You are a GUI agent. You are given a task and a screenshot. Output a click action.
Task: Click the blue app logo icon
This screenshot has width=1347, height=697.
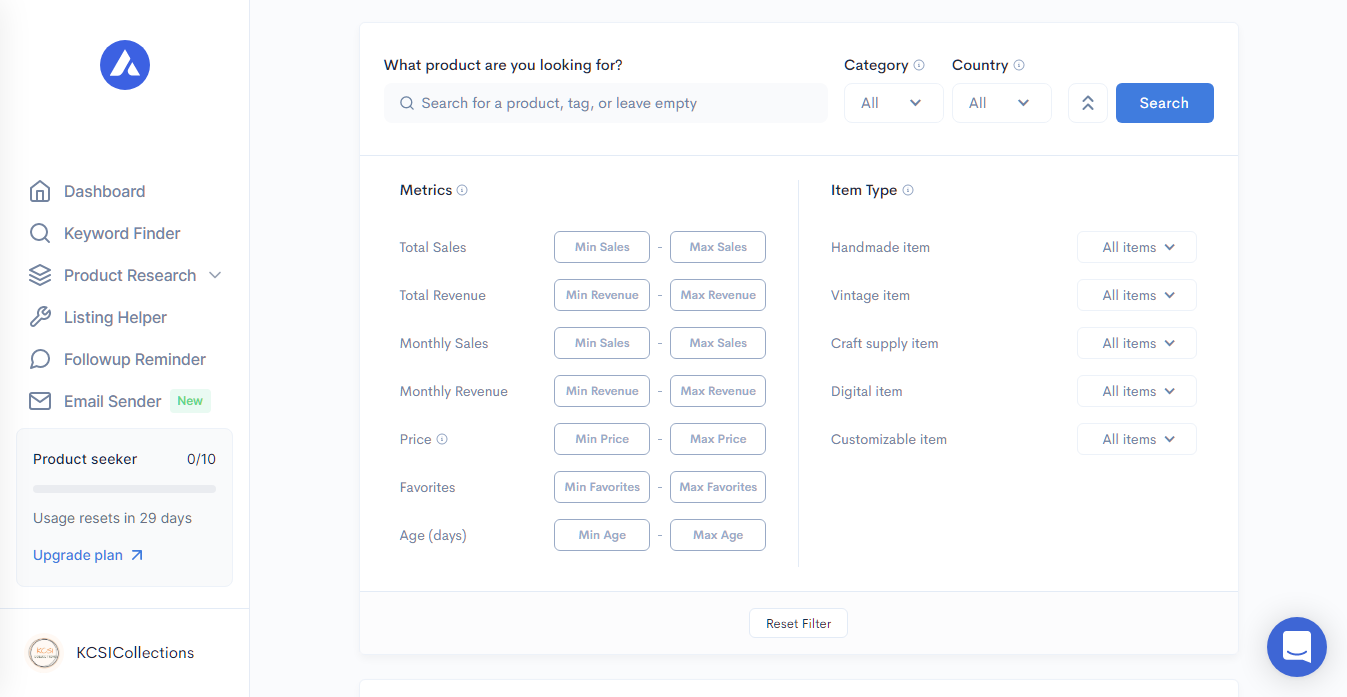coord(125,66)
